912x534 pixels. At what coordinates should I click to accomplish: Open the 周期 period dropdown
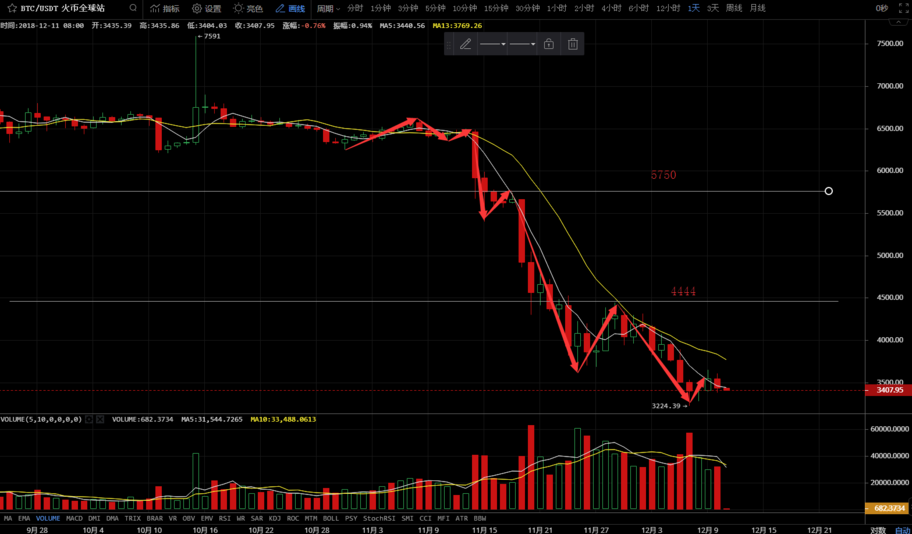[x=328, y=8]
